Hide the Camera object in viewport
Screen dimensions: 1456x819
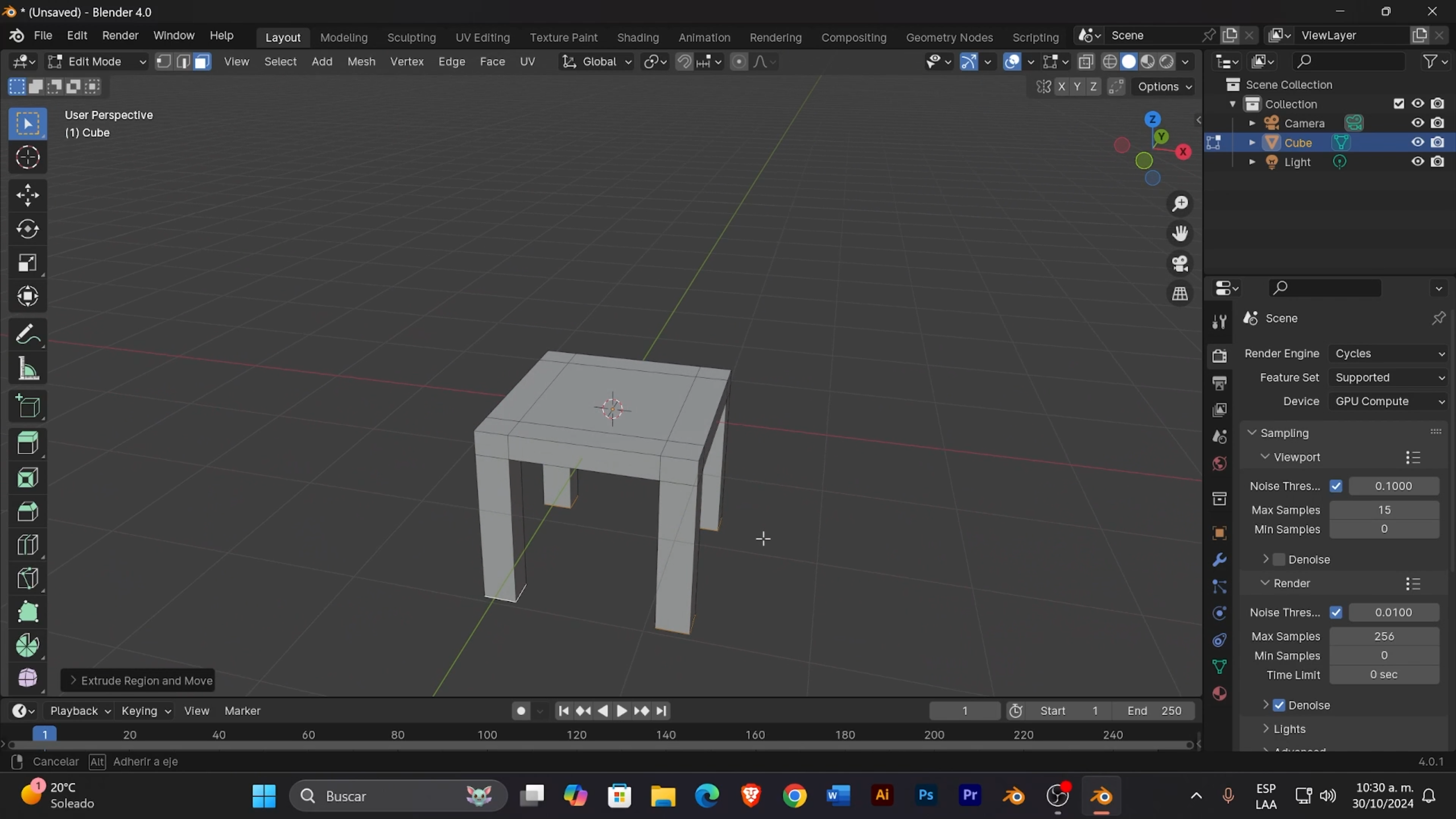tap(1417, 123)
